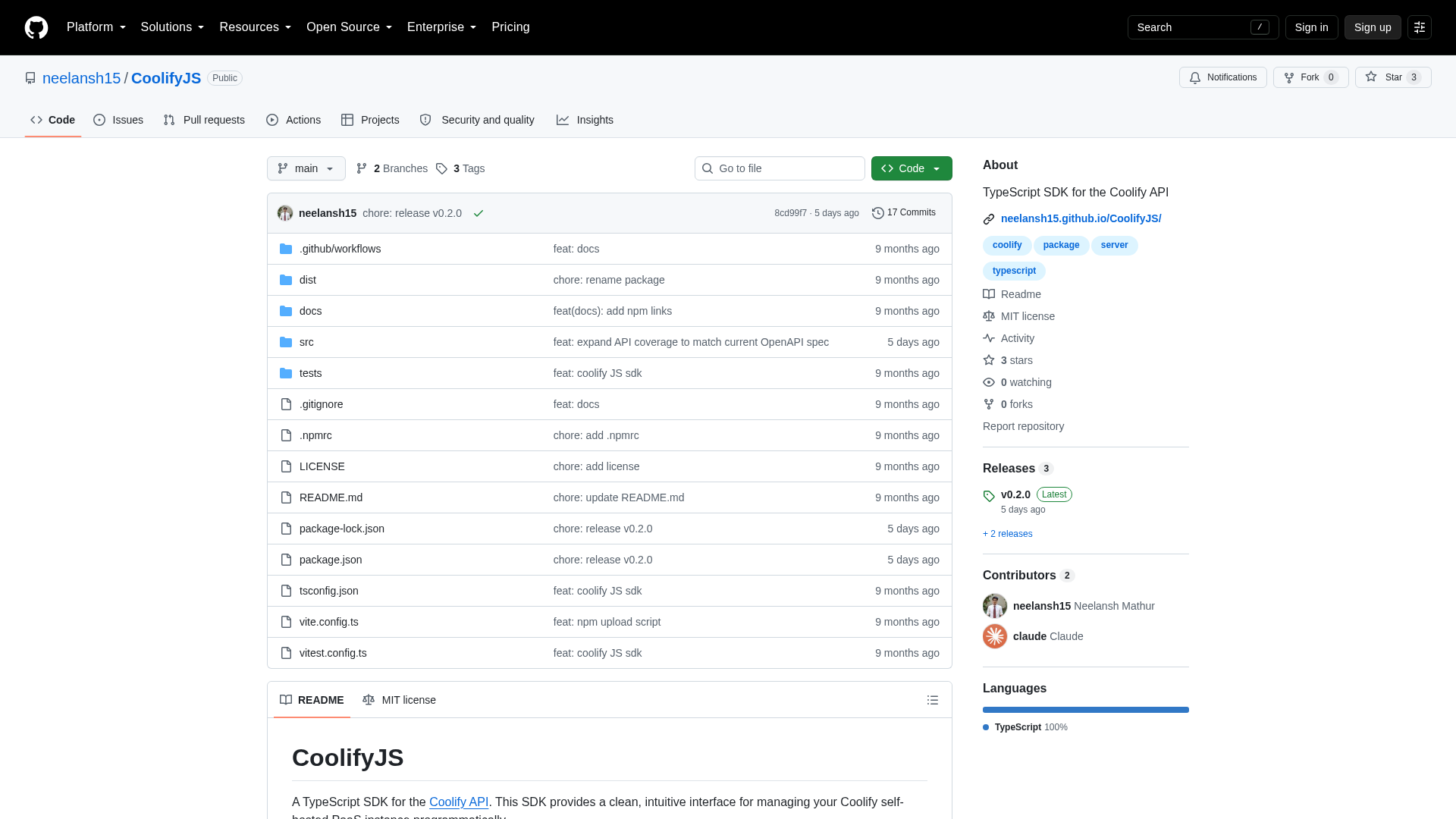Open the vite.config.ts file
This screenshot has height=819, width=1456.
click(329, 622)
